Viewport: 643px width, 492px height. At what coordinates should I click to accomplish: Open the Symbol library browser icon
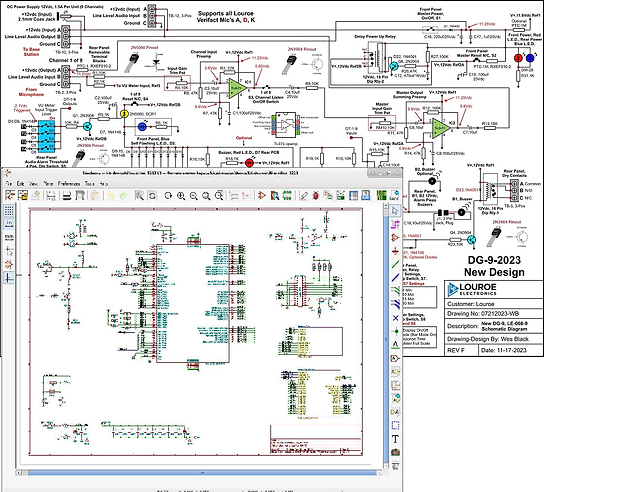click(x=274, y=195)
